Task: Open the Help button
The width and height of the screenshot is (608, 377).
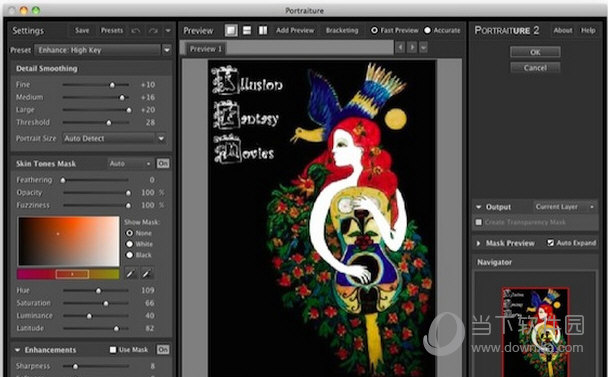Action: coord(588,30)
